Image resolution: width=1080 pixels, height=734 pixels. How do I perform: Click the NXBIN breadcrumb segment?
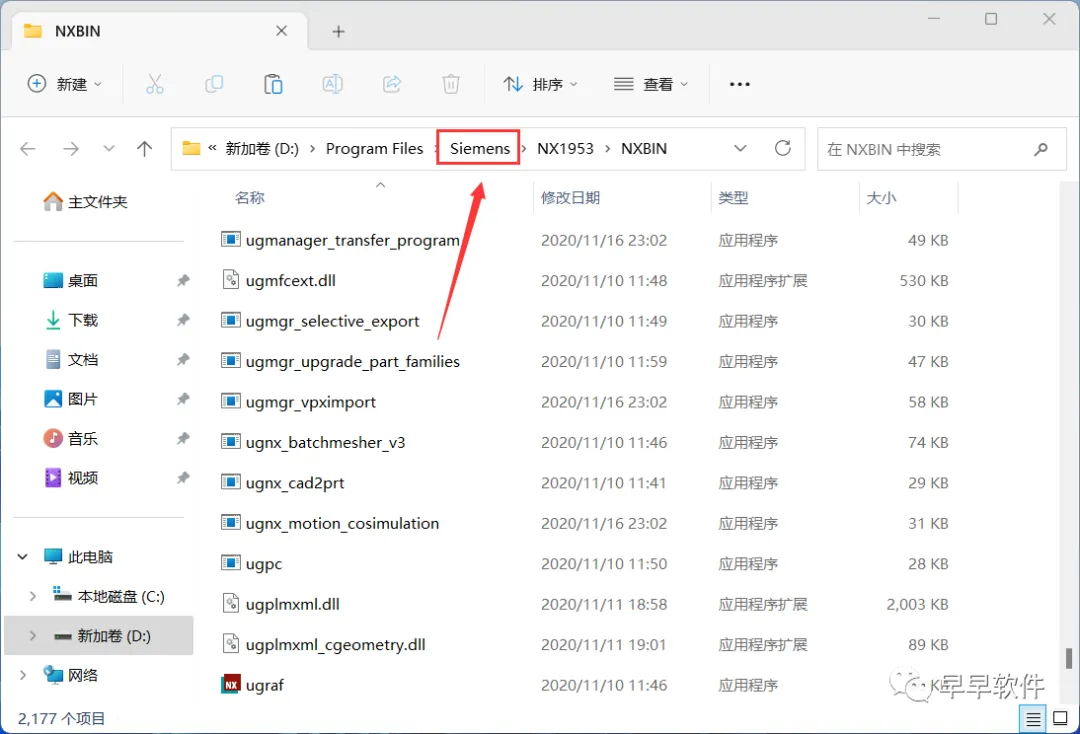[x=643, y=149]
